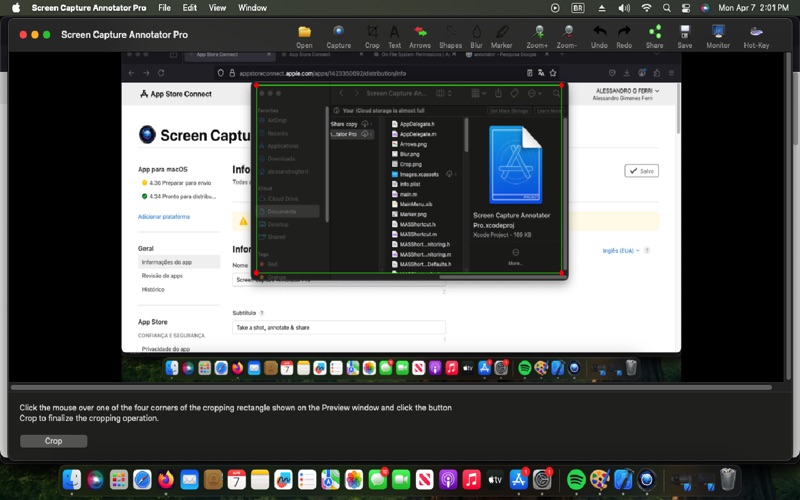
Task: Undo the last annotation
Action: point(599,37)
